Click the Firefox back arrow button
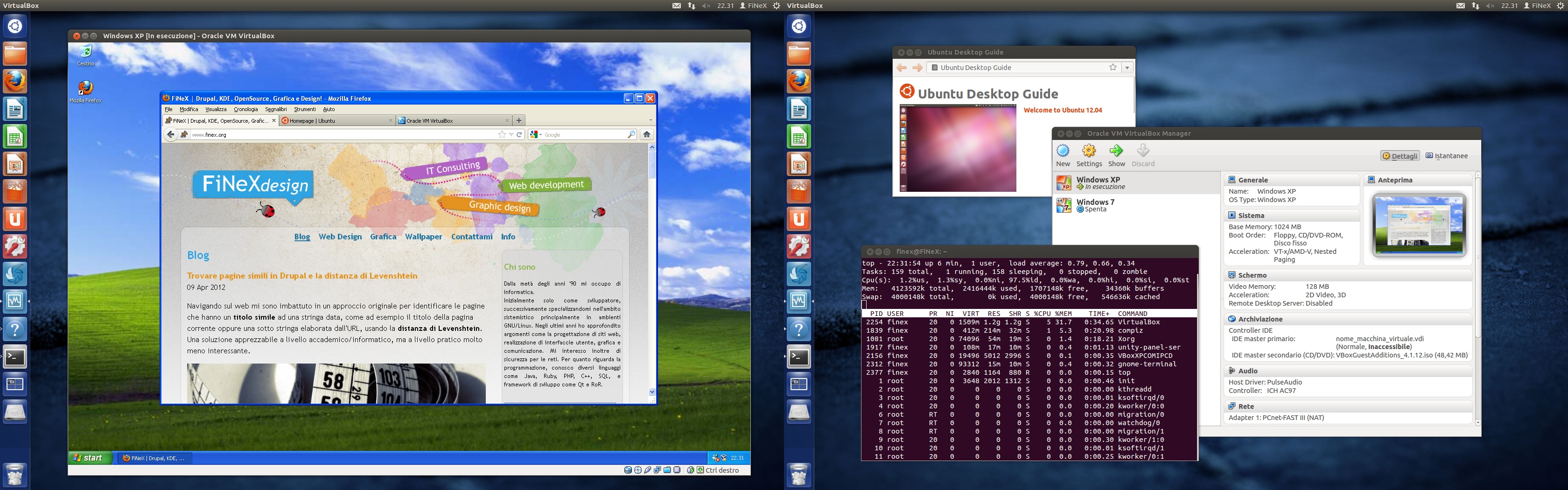The width and height of the screenshot is (1568, 490). (171, 134)
